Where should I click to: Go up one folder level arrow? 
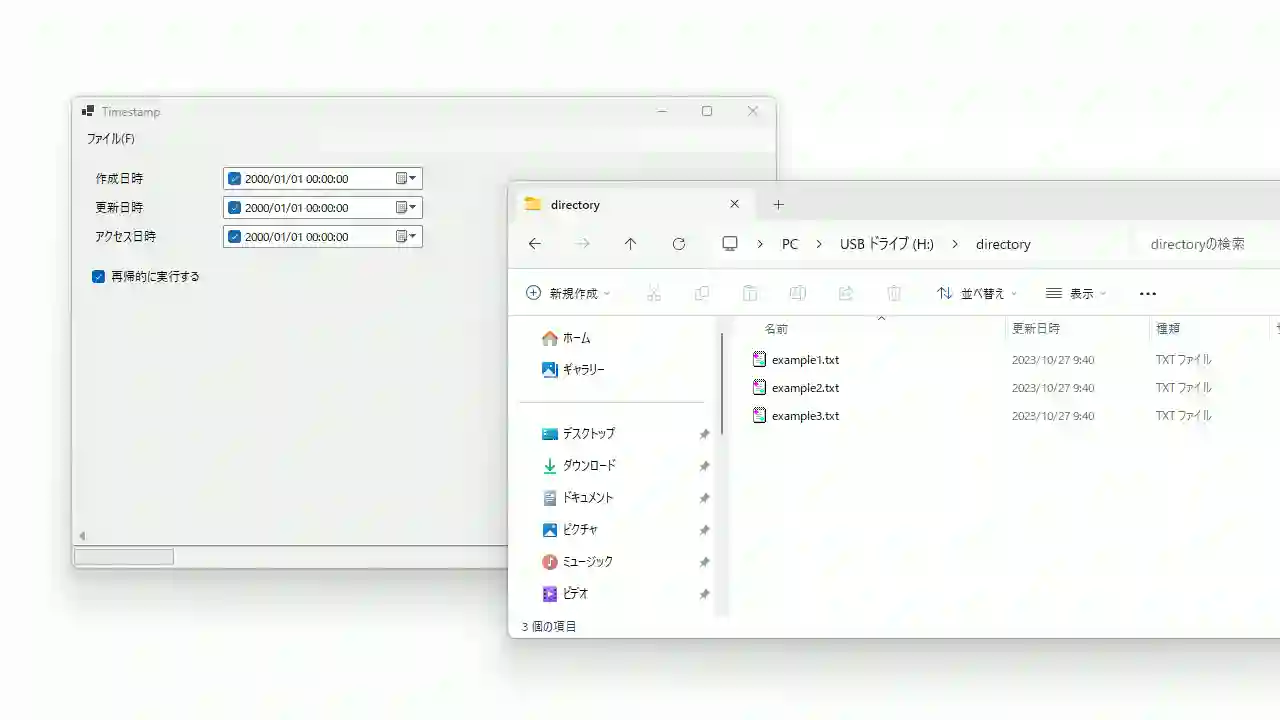click(630, 244)
